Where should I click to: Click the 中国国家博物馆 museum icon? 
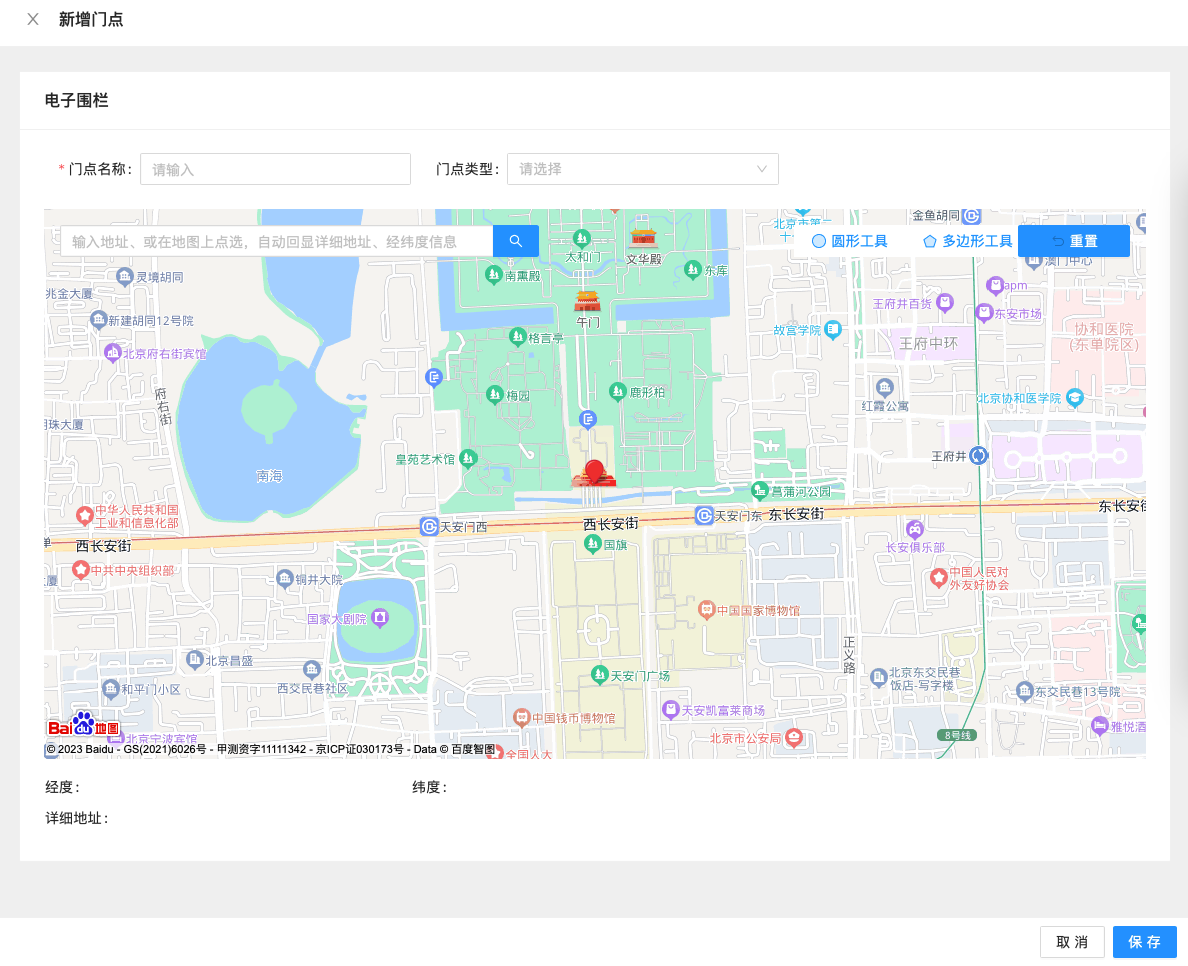coord(706,609)
